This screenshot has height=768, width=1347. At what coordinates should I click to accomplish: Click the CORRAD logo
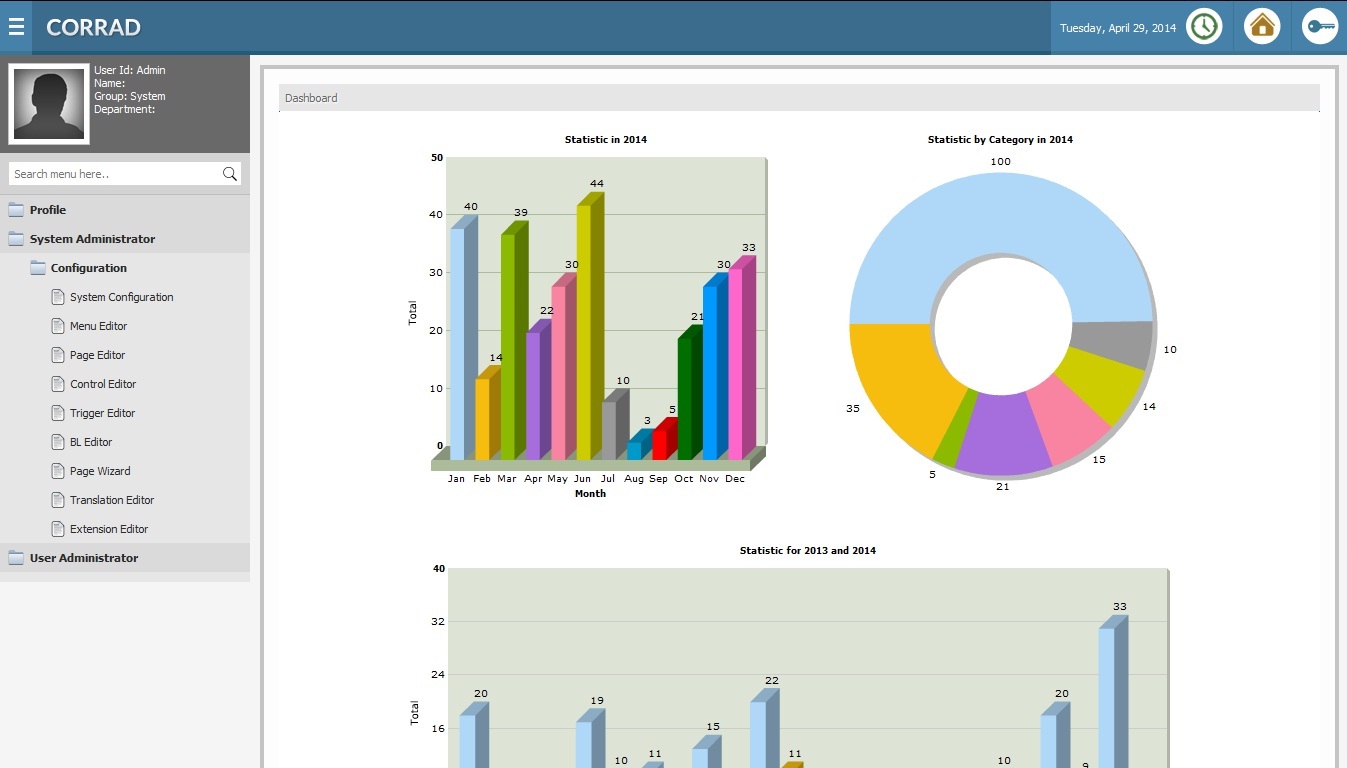[93, 27]
